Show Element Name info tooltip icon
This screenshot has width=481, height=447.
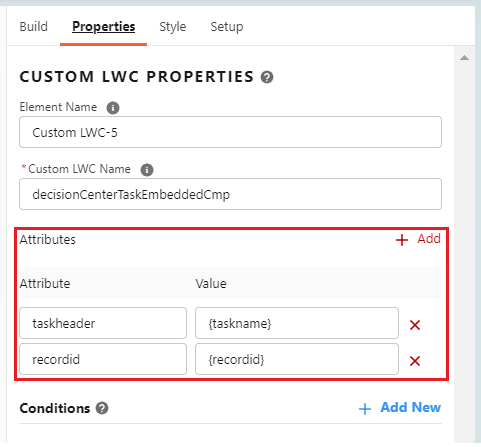[x=113, y=108]
